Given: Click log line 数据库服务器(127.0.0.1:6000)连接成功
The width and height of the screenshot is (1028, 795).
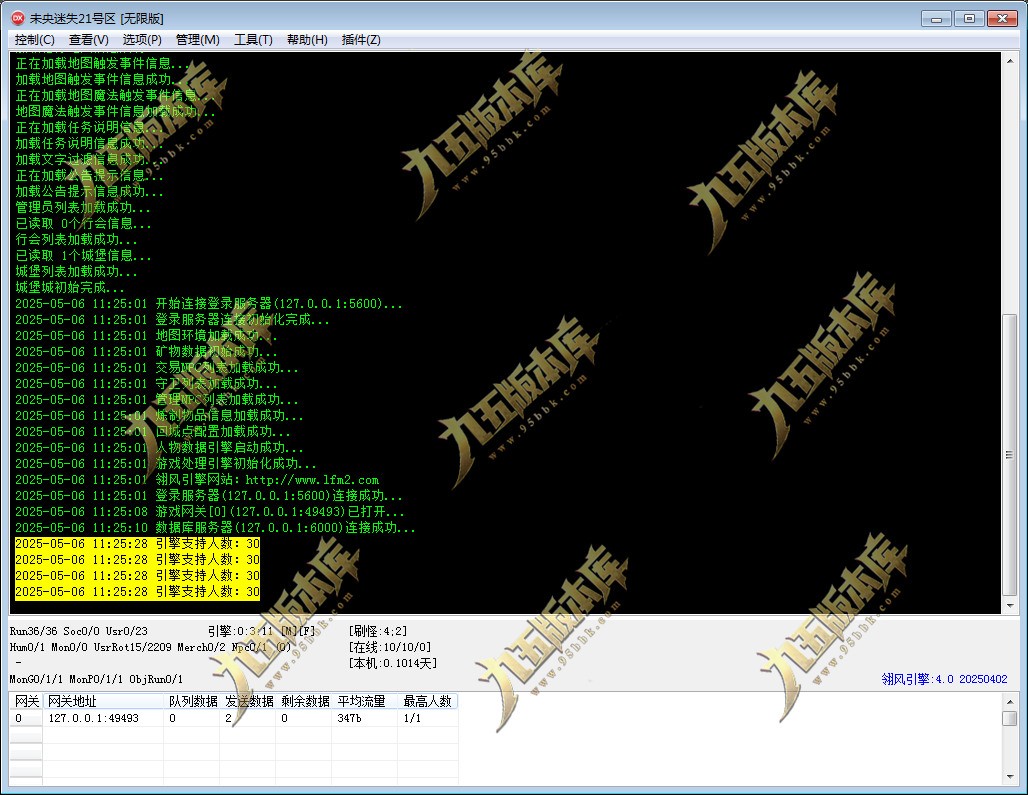Looking at the screenshot, I should 215,528.
